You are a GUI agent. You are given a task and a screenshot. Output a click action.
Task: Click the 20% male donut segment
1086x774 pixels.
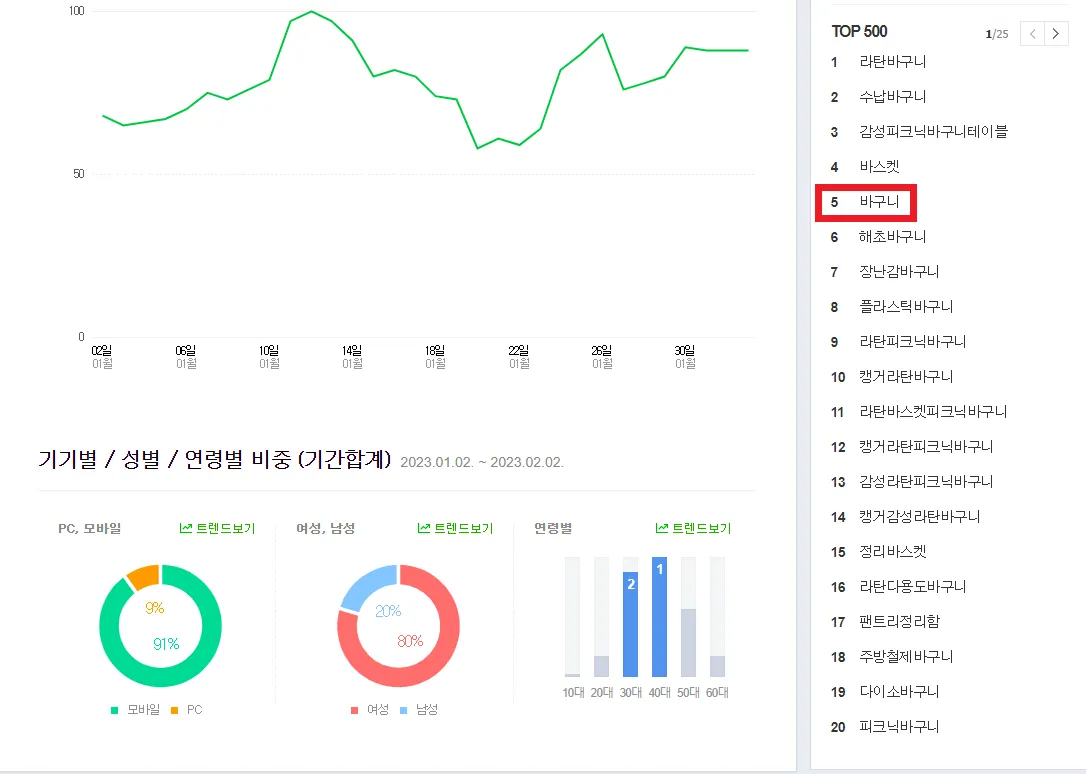pos(366,584)
